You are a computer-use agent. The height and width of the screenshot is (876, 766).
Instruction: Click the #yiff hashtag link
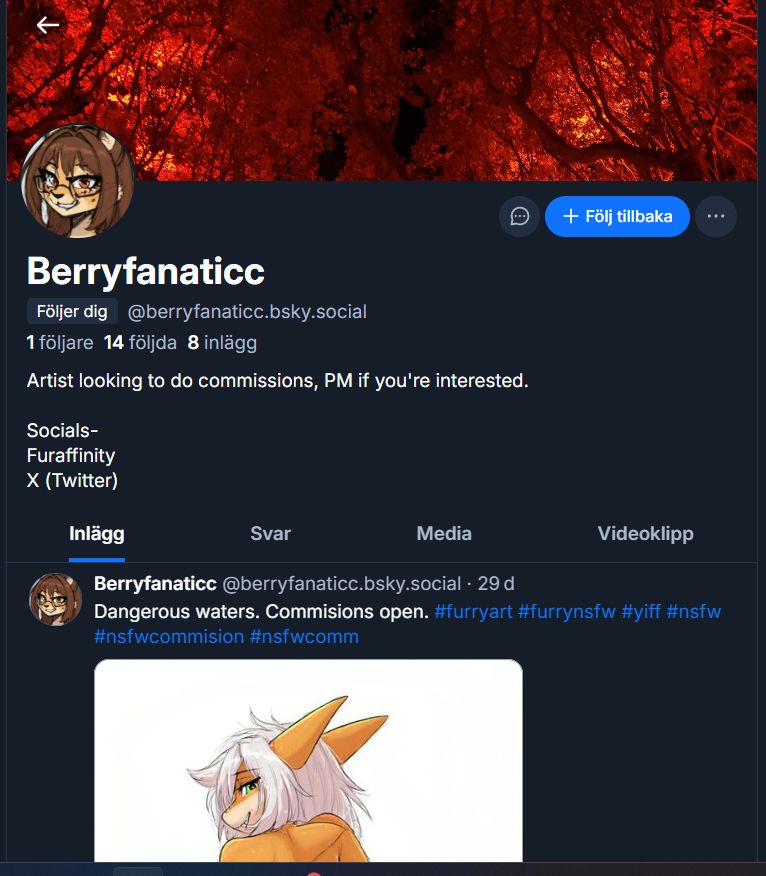coord(641,612)
